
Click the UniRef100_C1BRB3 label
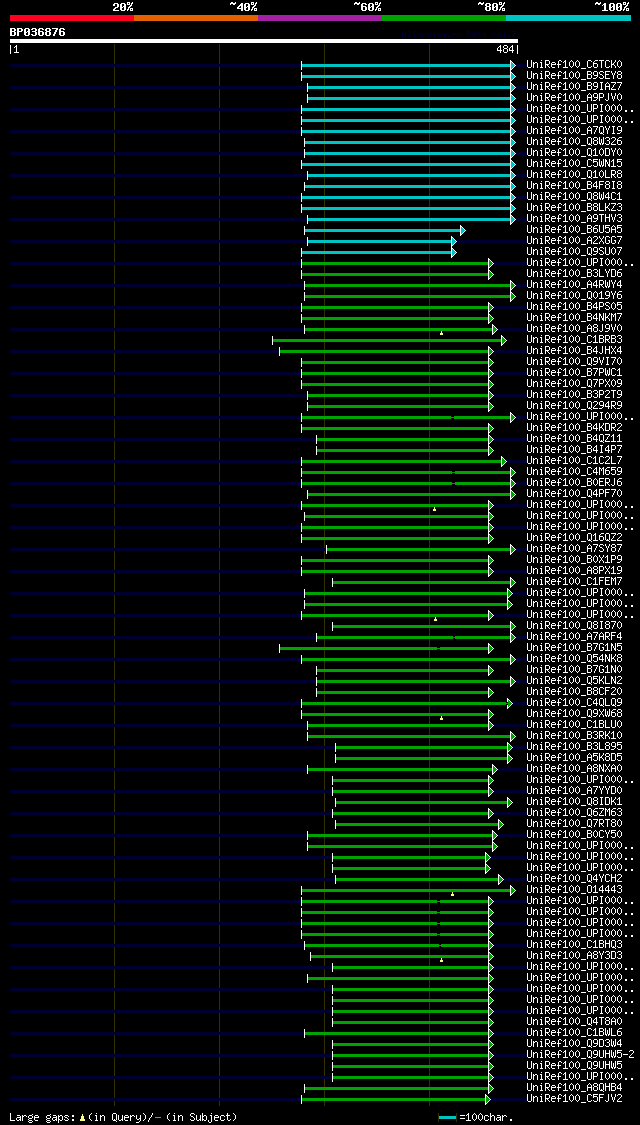[x=574, y=340]
